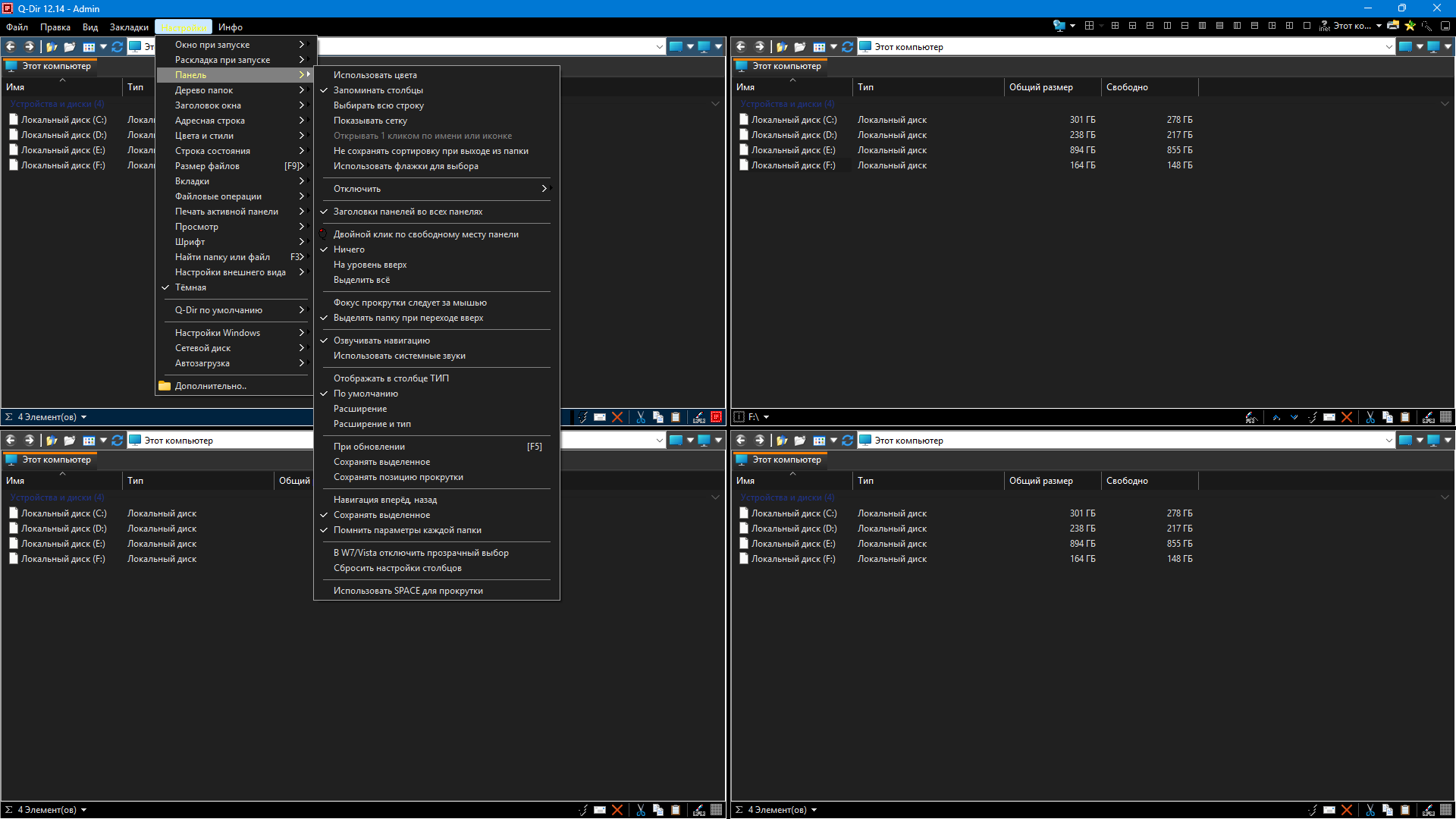Click the printer icon in main toolbar

[x=1393, y=25]
